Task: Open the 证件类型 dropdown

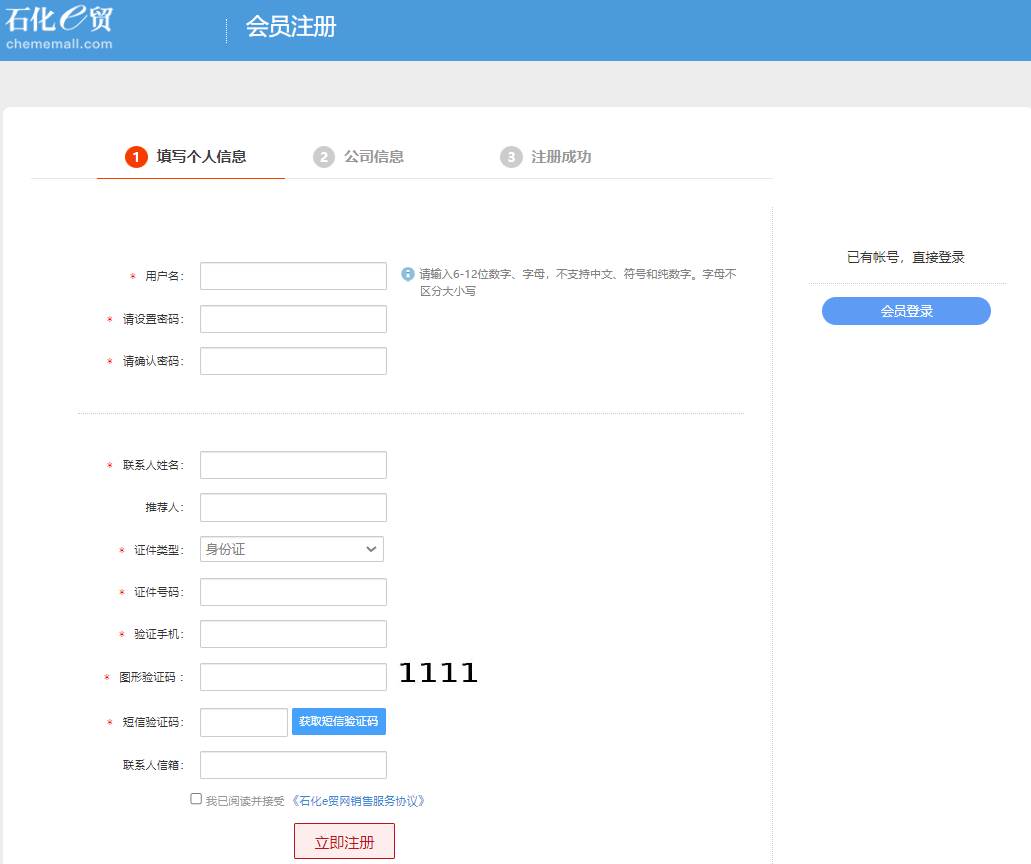Action: 292,549
